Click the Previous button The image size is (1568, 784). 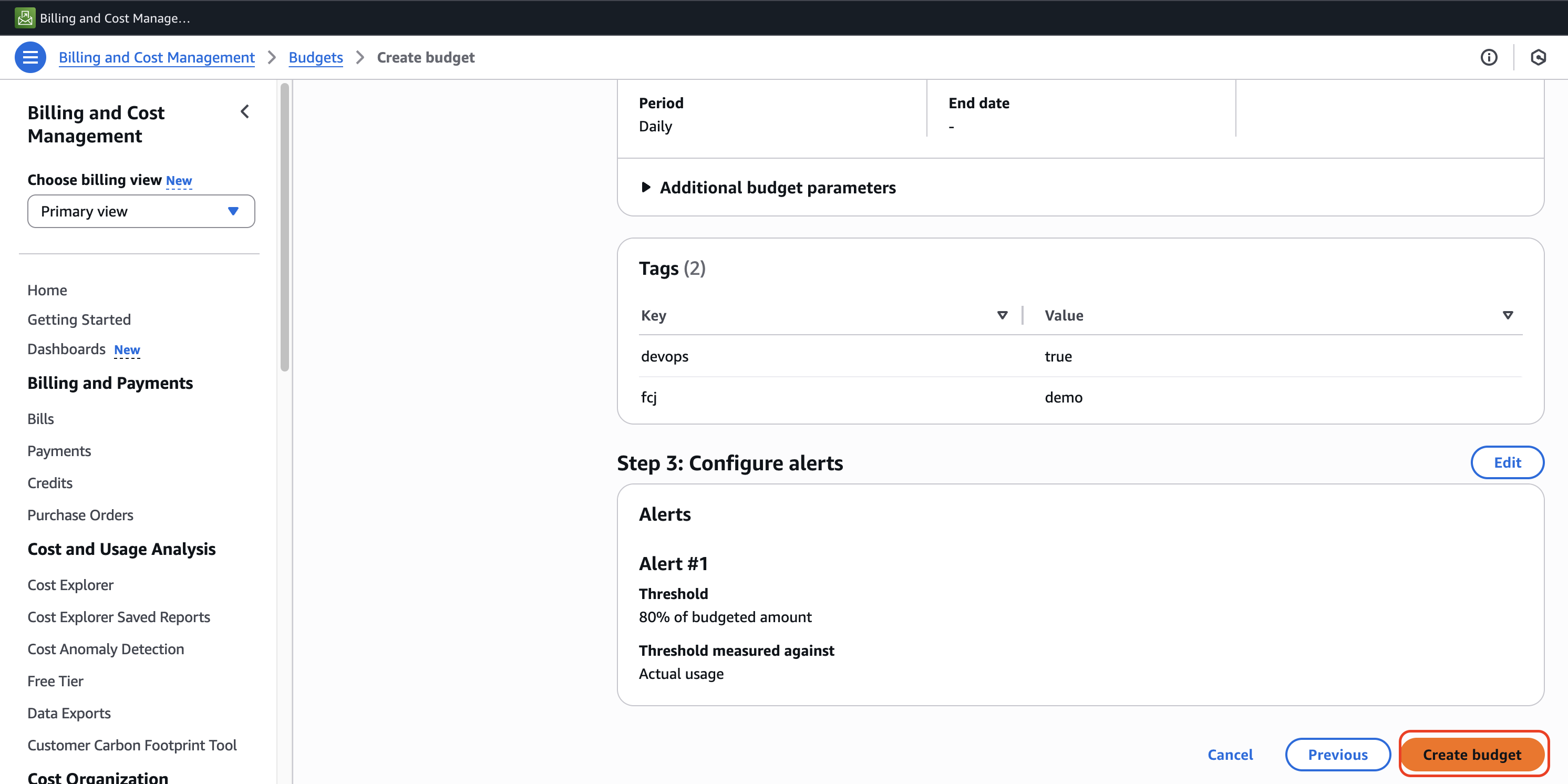coord(1337,755)
